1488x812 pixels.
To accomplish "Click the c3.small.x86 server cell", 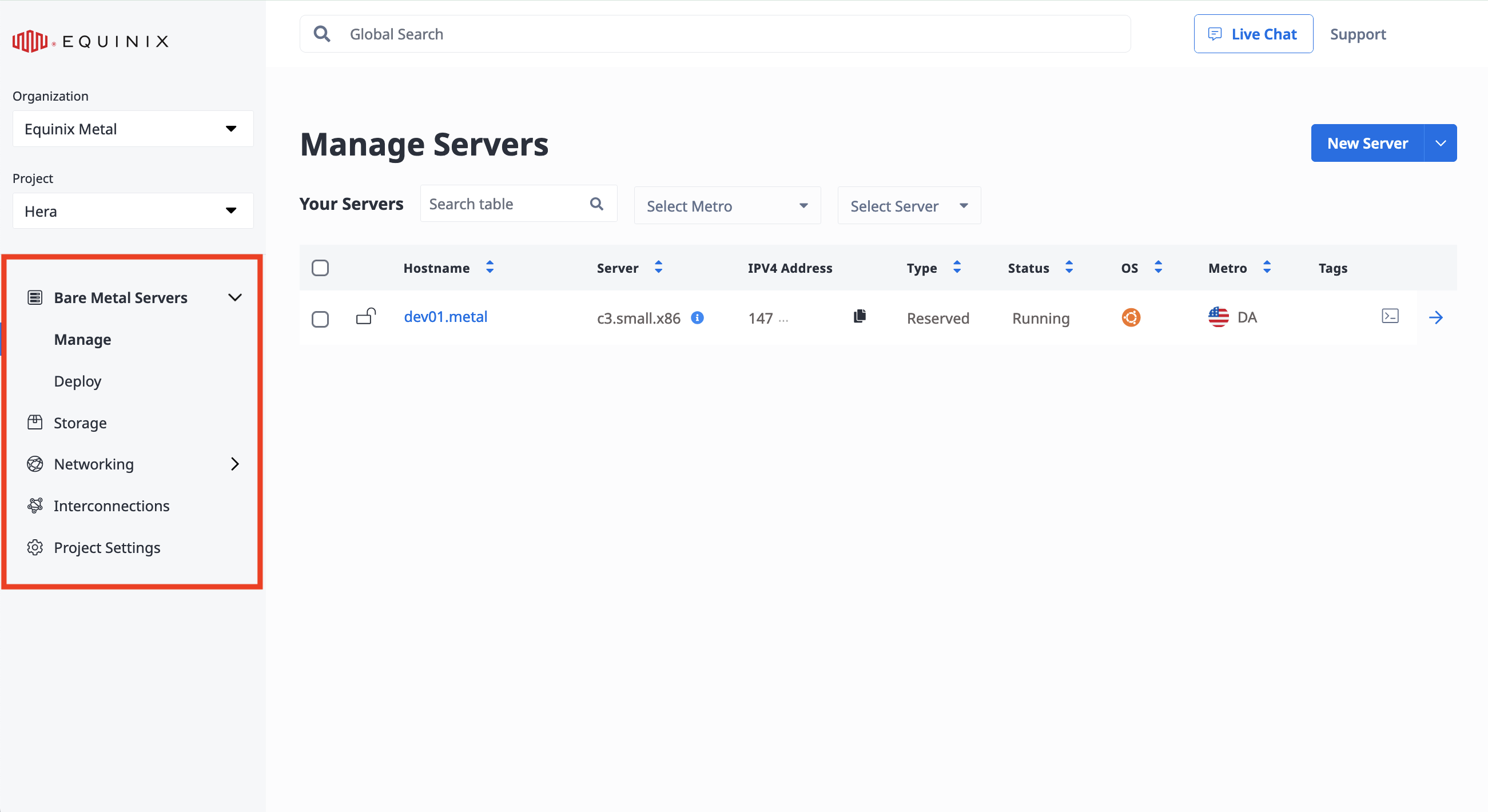I will [638, 318].
